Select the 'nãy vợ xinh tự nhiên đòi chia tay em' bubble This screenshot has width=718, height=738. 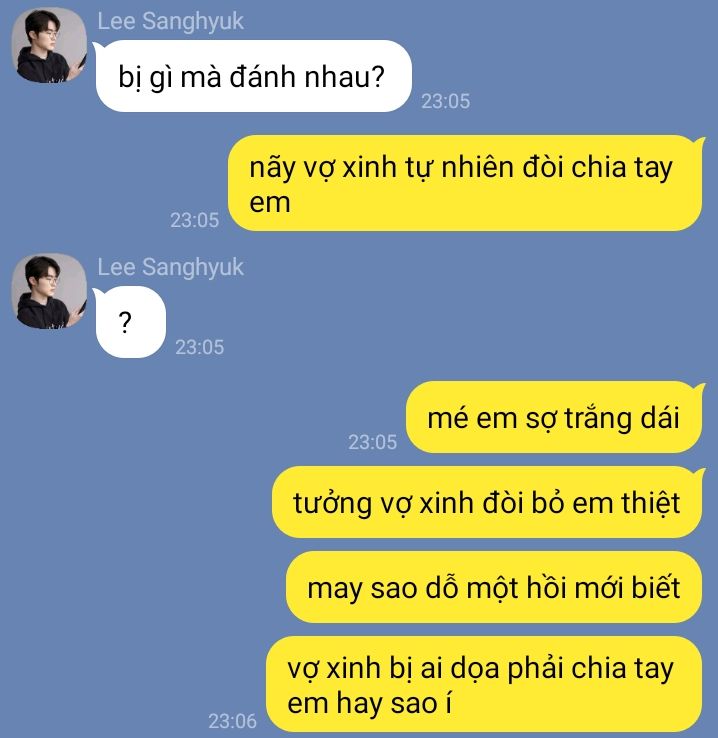click(x=466, y=183)
